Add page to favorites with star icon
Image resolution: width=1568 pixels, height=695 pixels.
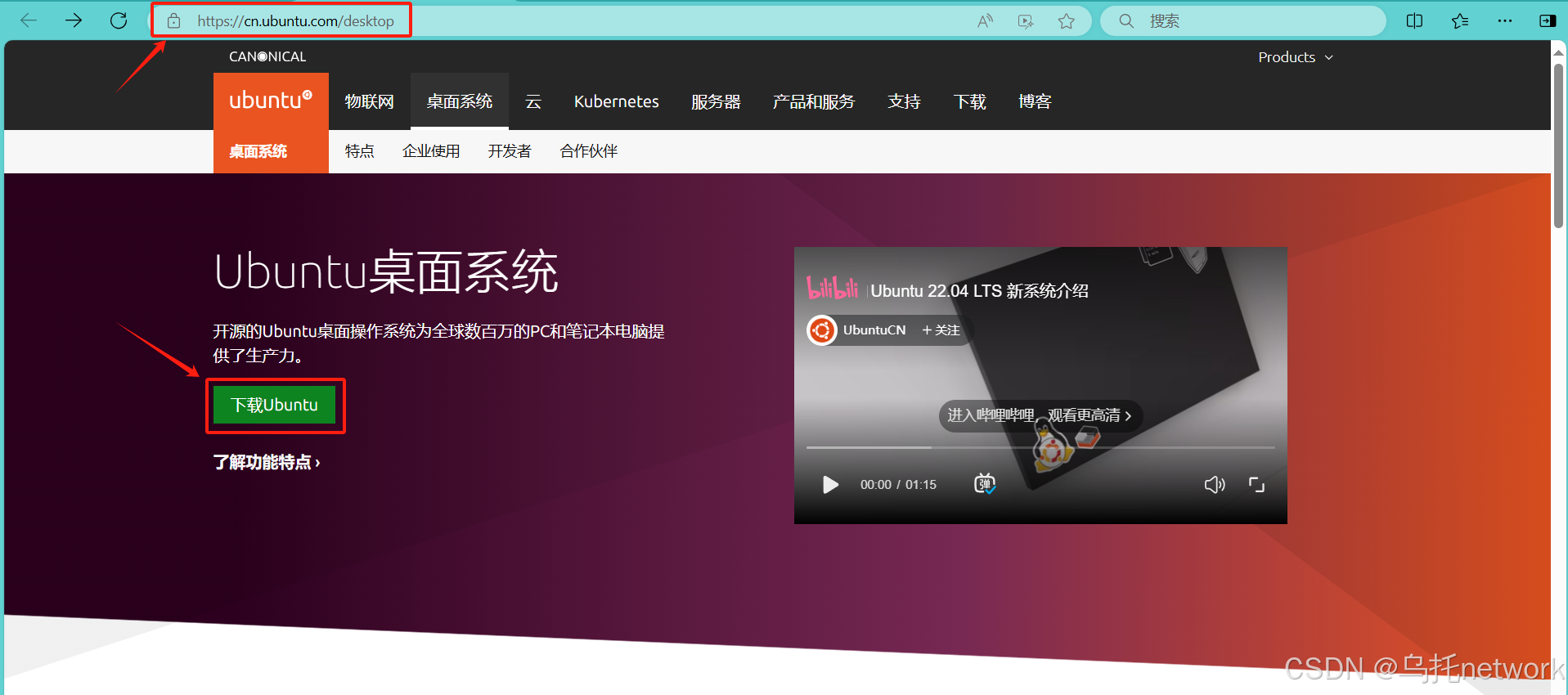click(x=1066, y=21)
